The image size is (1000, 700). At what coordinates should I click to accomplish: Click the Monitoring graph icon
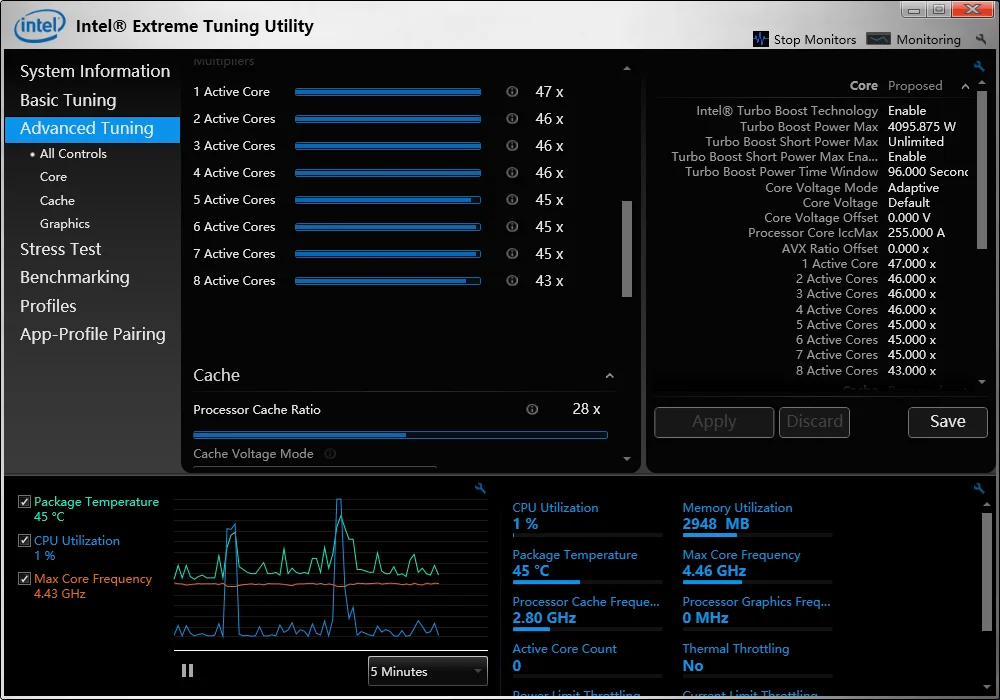878,39
